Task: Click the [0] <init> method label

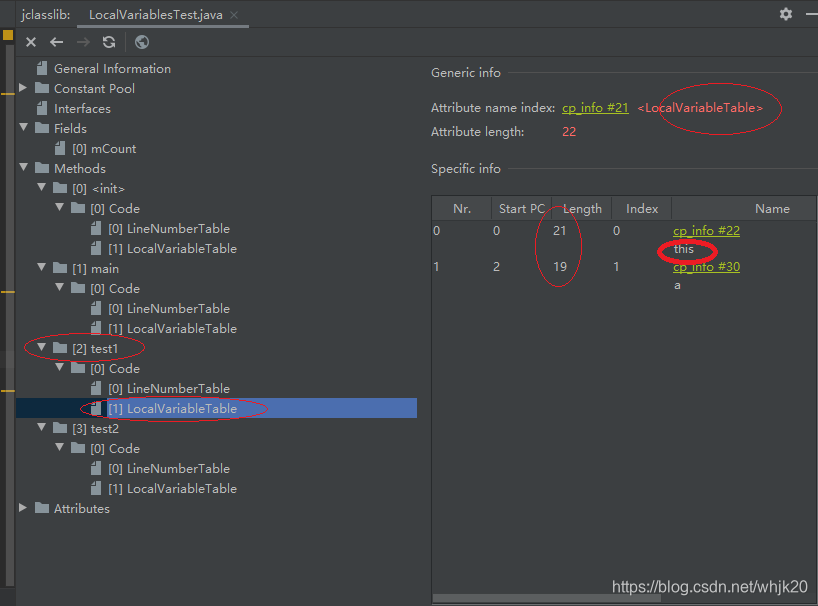Action: click(x=99, y=189)
